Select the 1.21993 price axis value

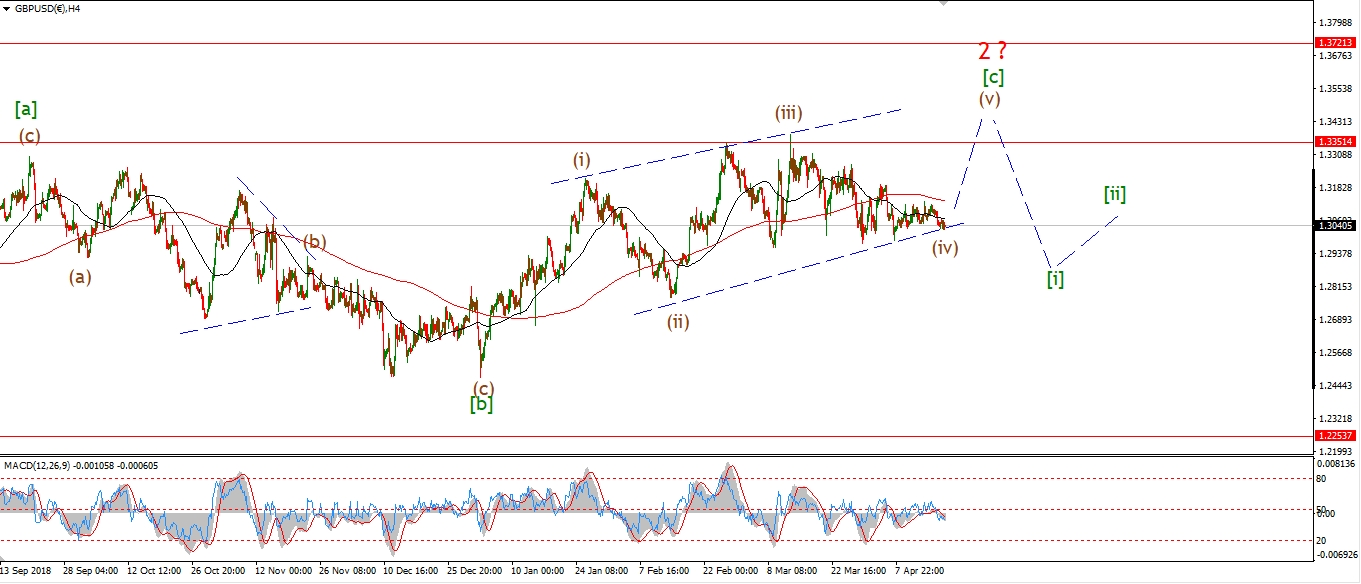1338,452
